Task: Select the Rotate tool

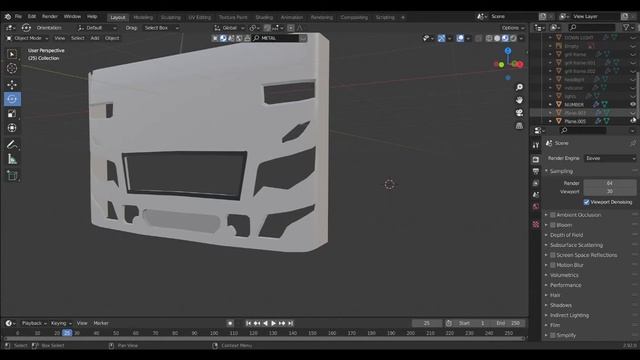Action: pos(12,99)
